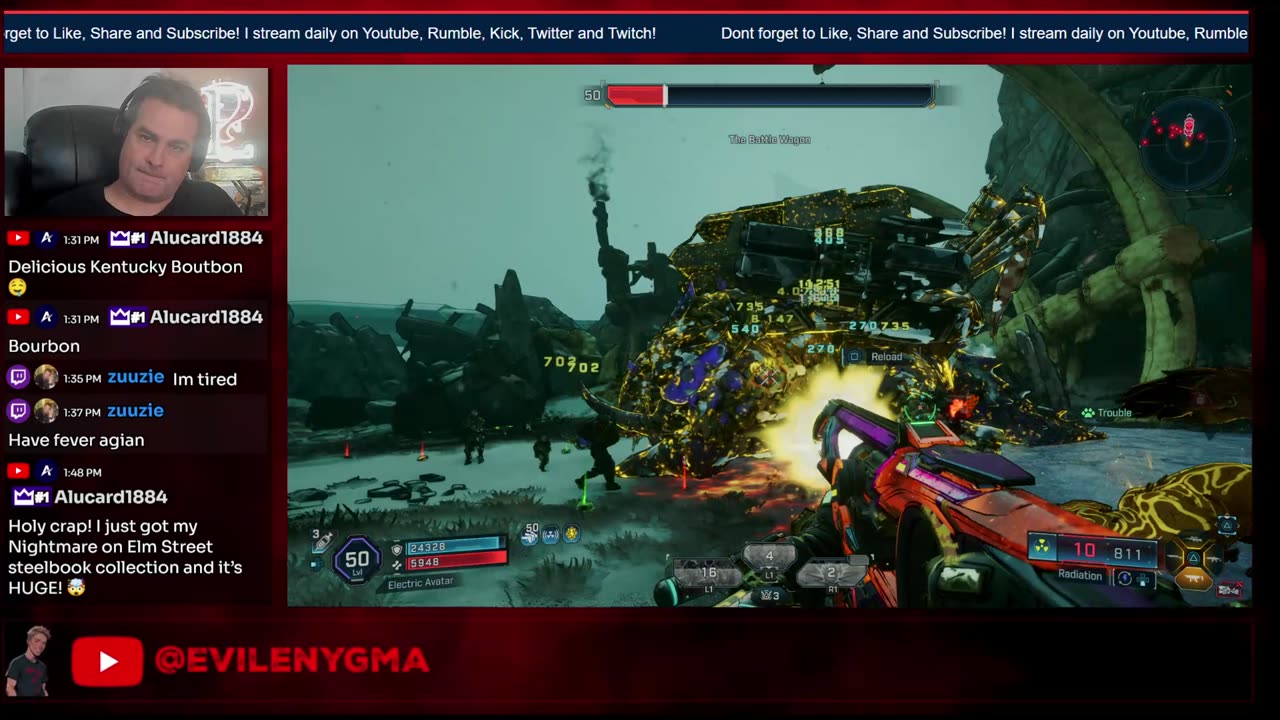
Task: Click the R1 ability slot showing 2
Action: (831, 573)
